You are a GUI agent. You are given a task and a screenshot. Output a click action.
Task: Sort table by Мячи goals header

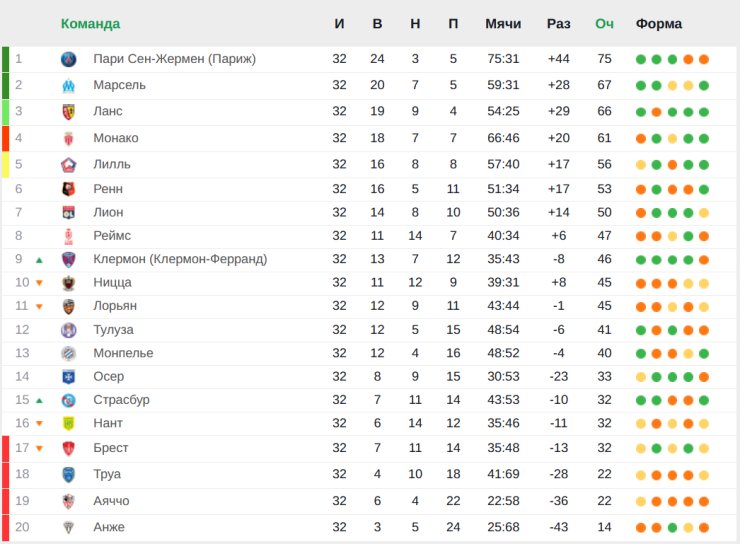503,24
